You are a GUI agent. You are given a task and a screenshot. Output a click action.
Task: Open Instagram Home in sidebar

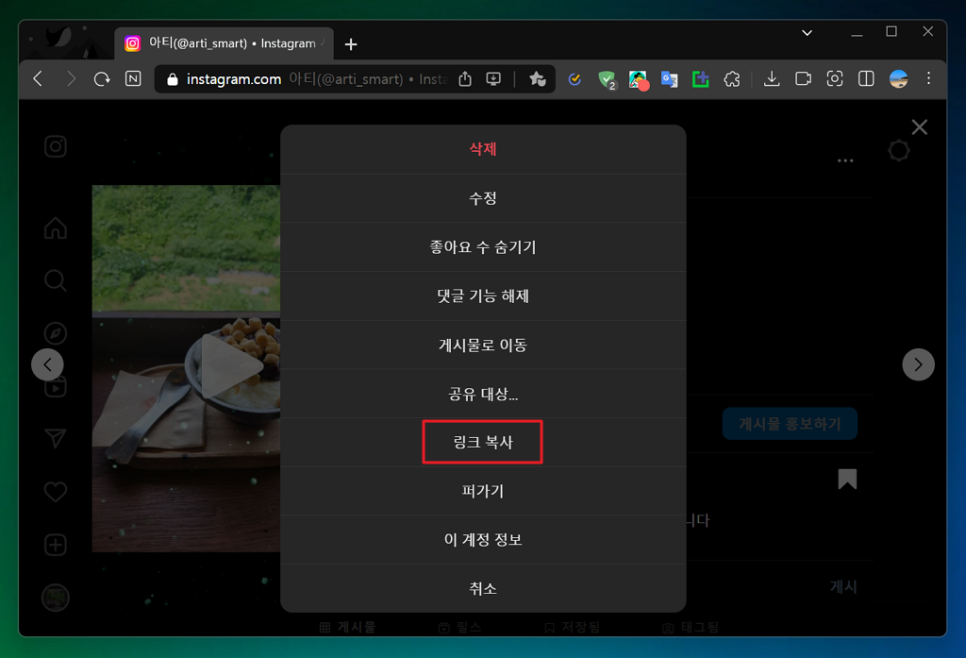click(55, 228)
